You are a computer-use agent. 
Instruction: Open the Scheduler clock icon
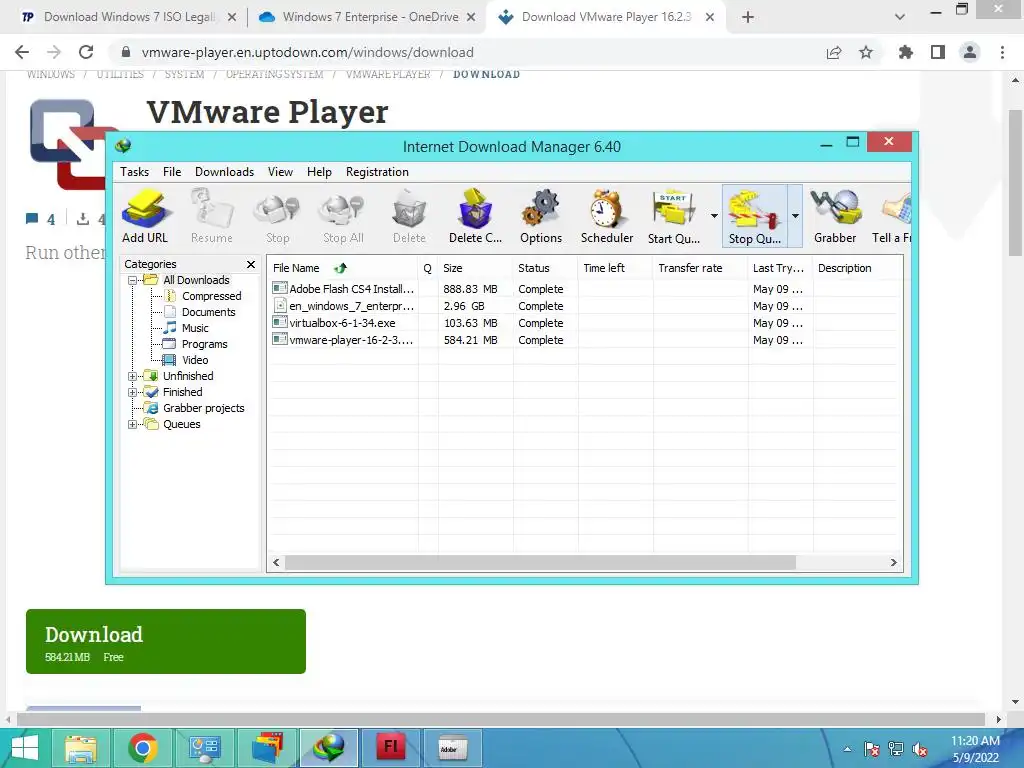click(607, 216)
